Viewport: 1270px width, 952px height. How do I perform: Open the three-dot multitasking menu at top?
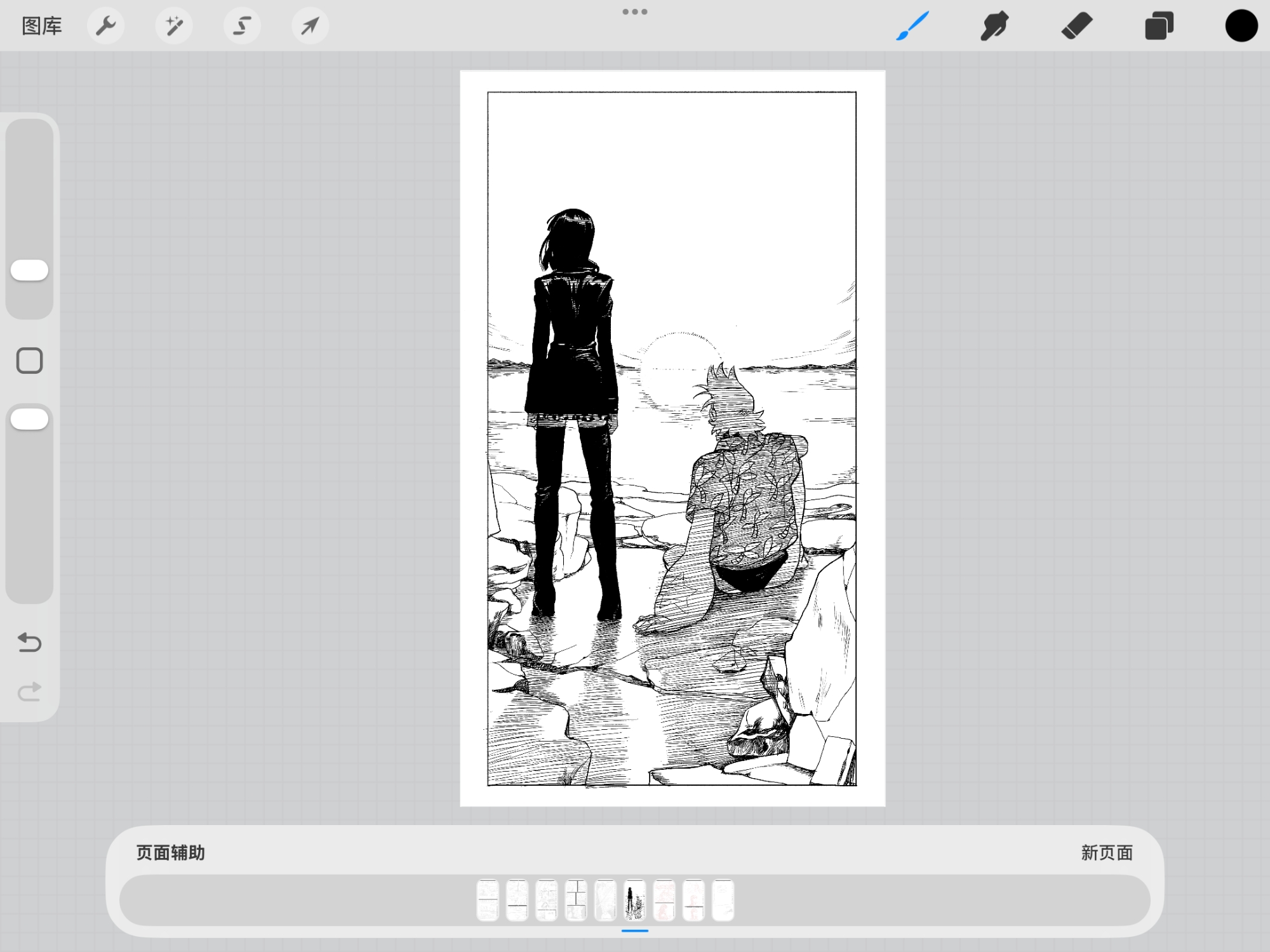click(x=635, y=11)
